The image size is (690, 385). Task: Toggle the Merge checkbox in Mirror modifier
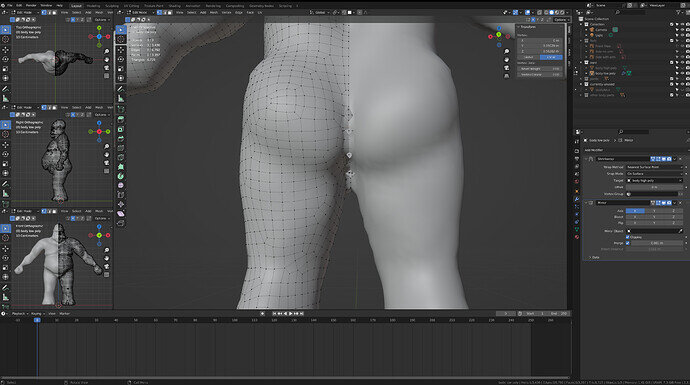tap(628, 243)
